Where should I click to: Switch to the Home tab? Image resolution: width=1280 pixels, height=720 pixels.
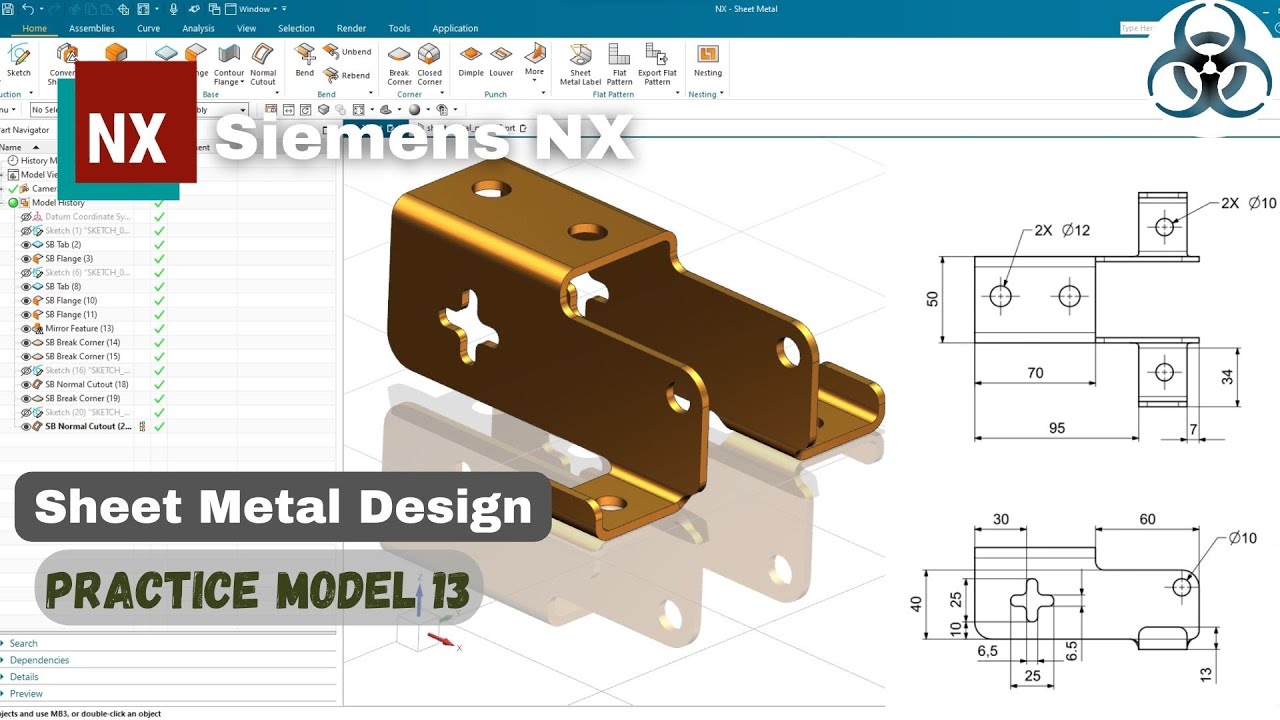[x=34, y=28]
